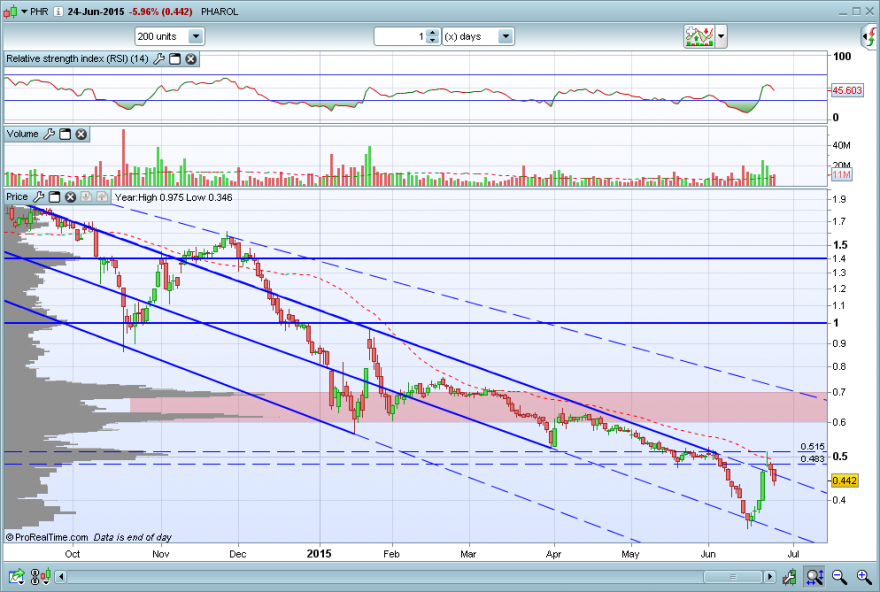Expand the (x) days timeframe dropdown

(x=506, y=36)
